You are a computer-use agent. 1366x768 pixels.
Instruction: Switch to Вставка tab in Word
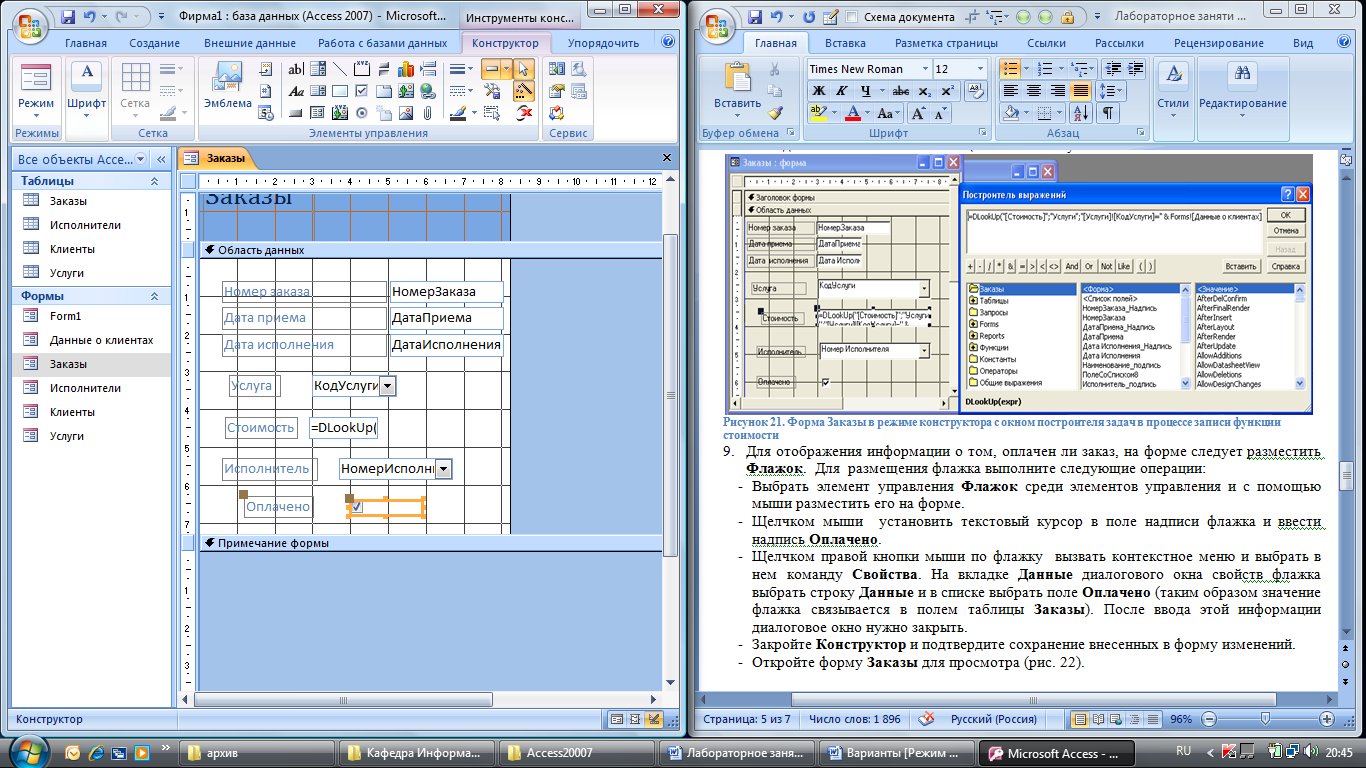pos(845,43)
